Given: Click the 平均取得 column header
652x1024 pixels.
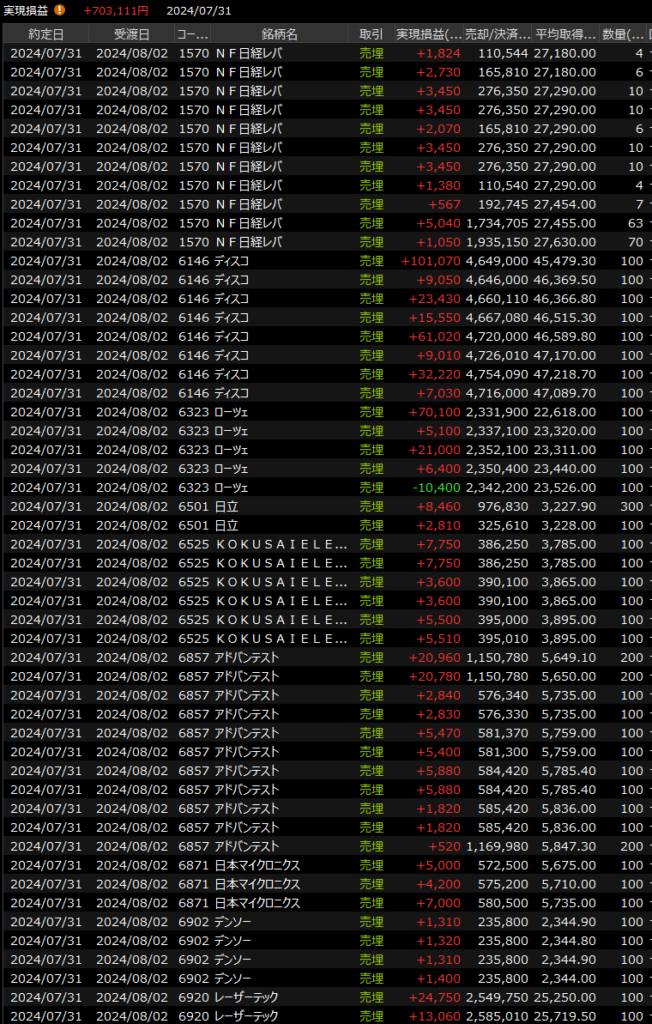Looking at the screenshot, I should point(565,34).
